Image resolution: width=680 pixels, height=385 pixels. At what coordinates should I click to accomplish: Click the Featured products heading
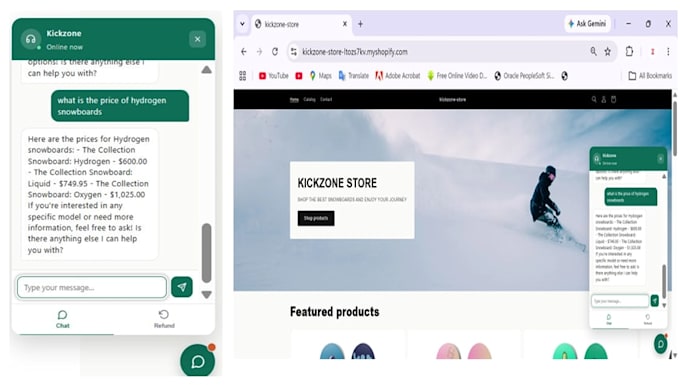(x=334, y=311)
